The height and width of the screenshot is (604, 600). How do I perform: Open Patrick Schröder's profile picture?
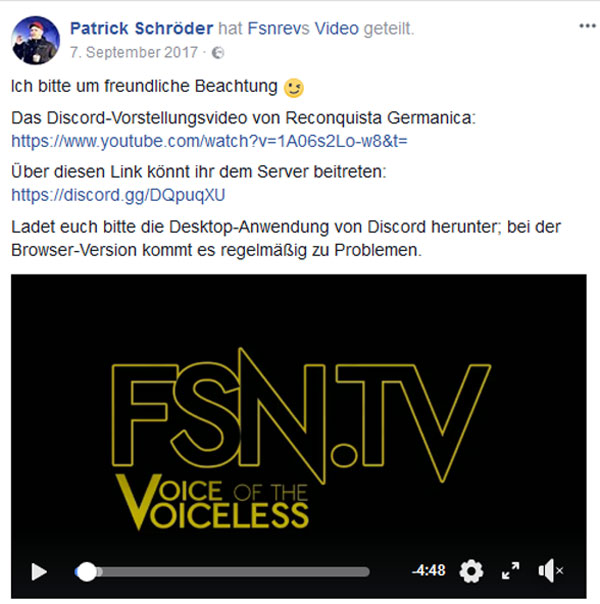click(x=35, y=40)
